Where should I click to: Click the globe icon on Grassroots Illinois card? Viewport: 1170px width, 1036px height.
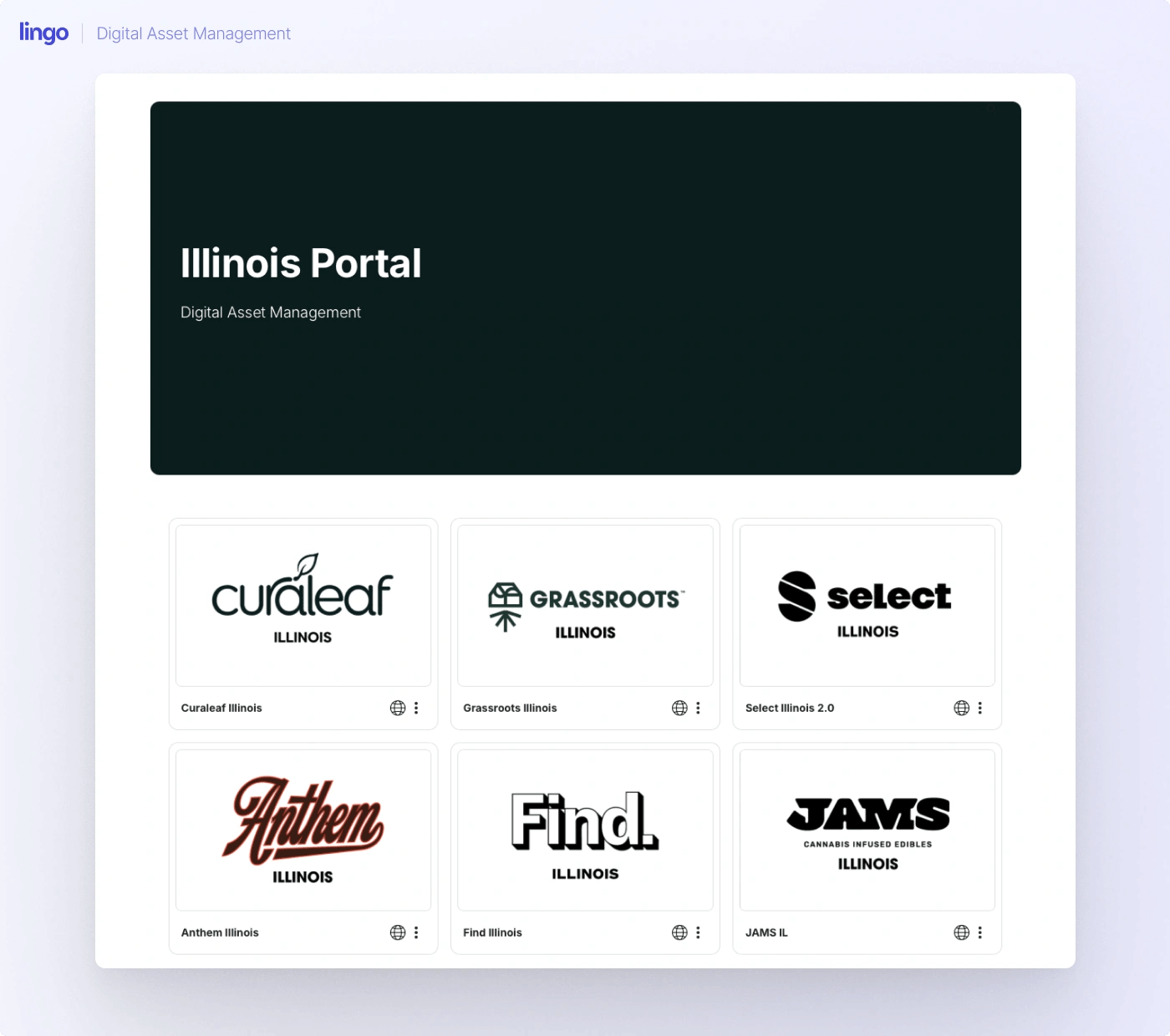679,708
